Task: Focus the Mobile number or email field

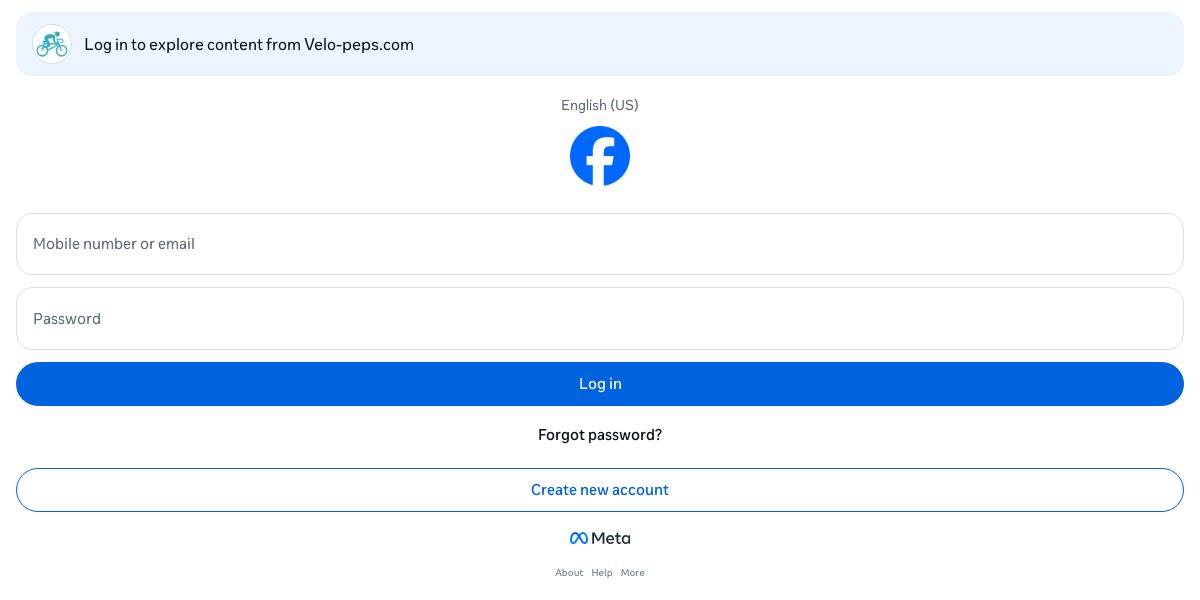Action: click(600, 244)
